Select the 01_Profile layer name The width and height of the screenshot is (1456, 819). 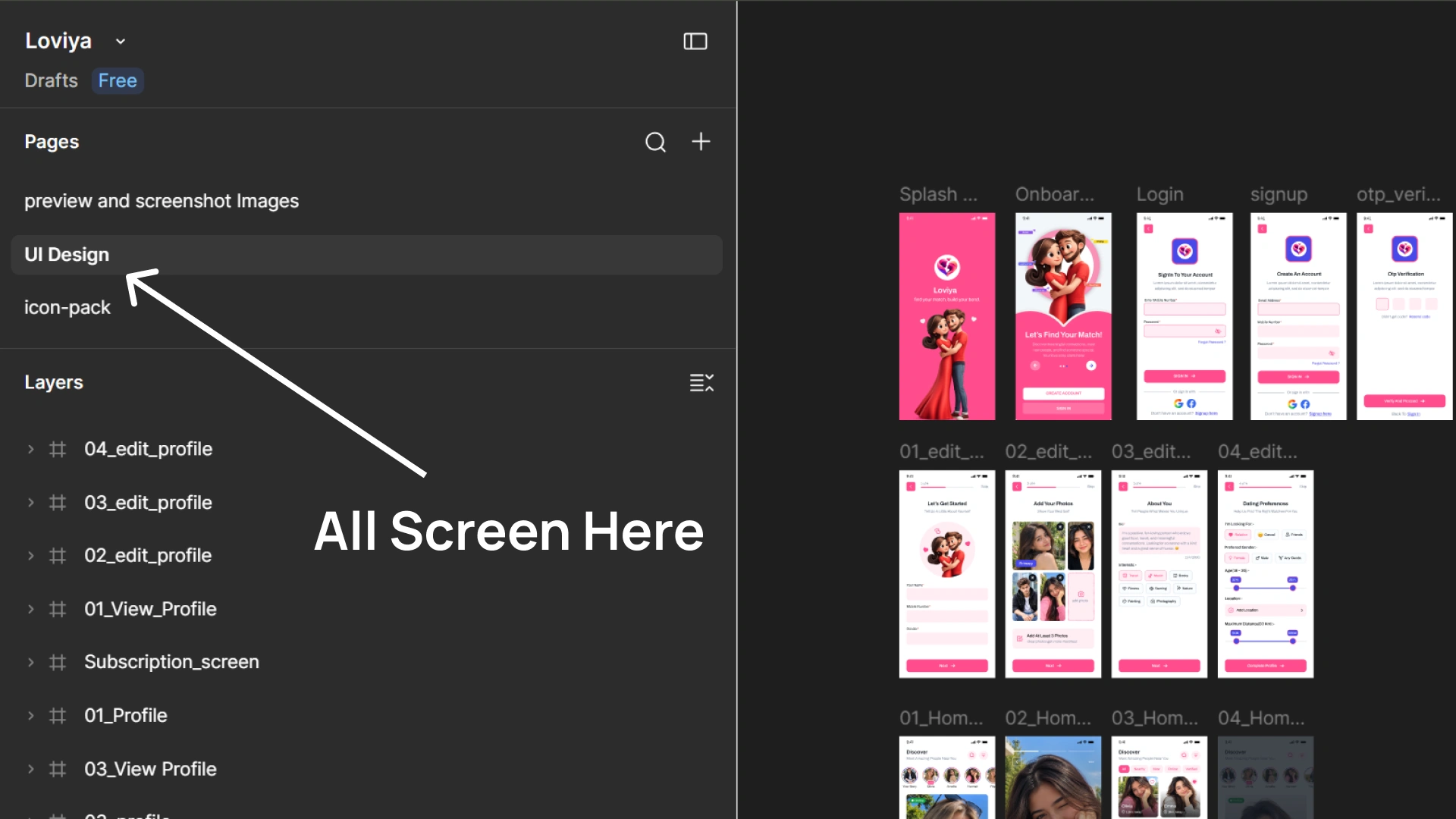(126, 715)
